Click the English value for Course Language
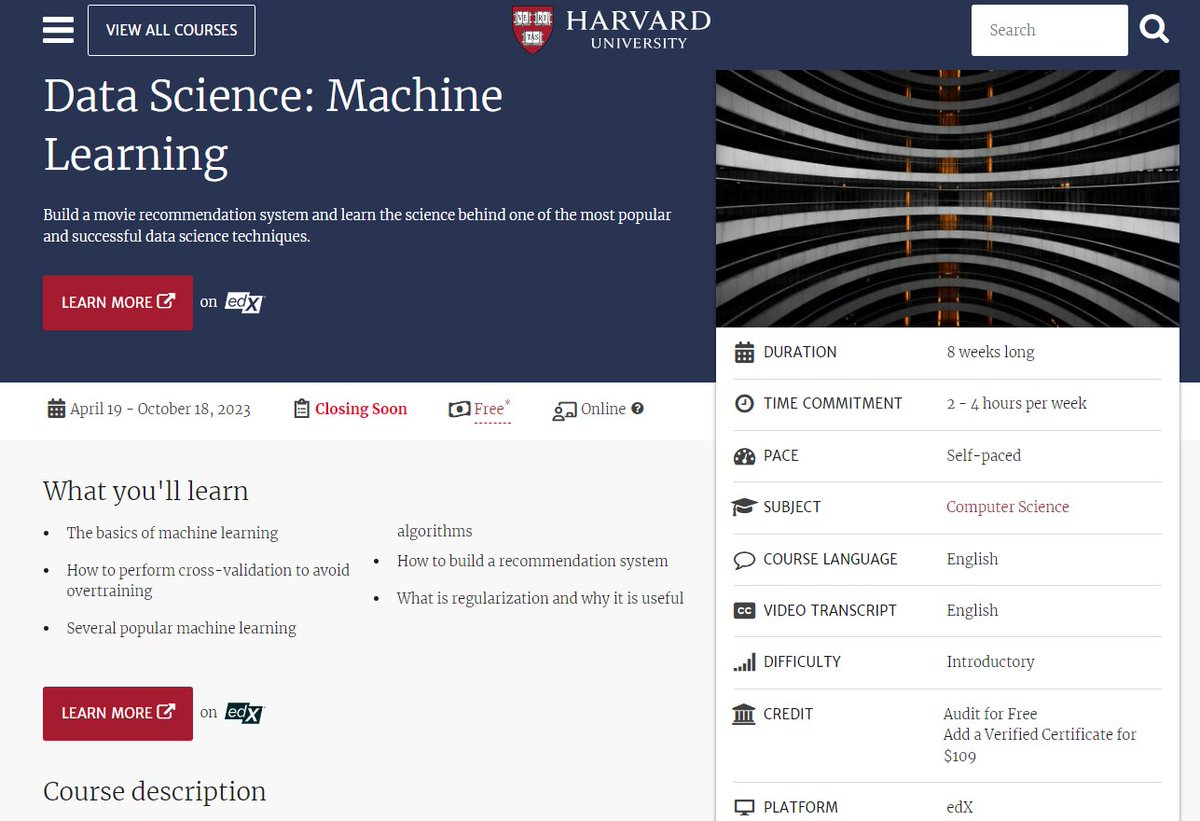Image resolution: width=1200 pixels, height=821 pixels. click(x=972, y=559)
